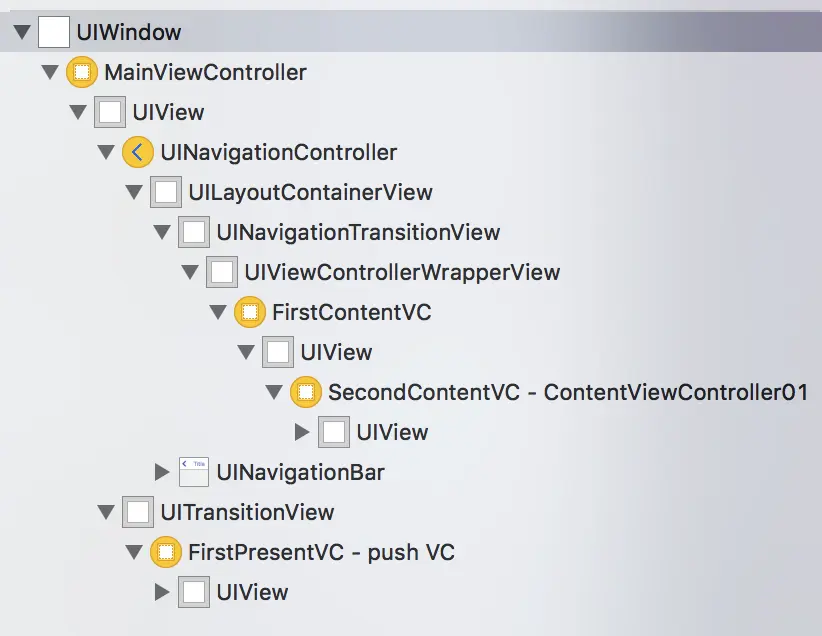
Task: Expand UIView under FirstPresentVC
Action: (162, 592)
